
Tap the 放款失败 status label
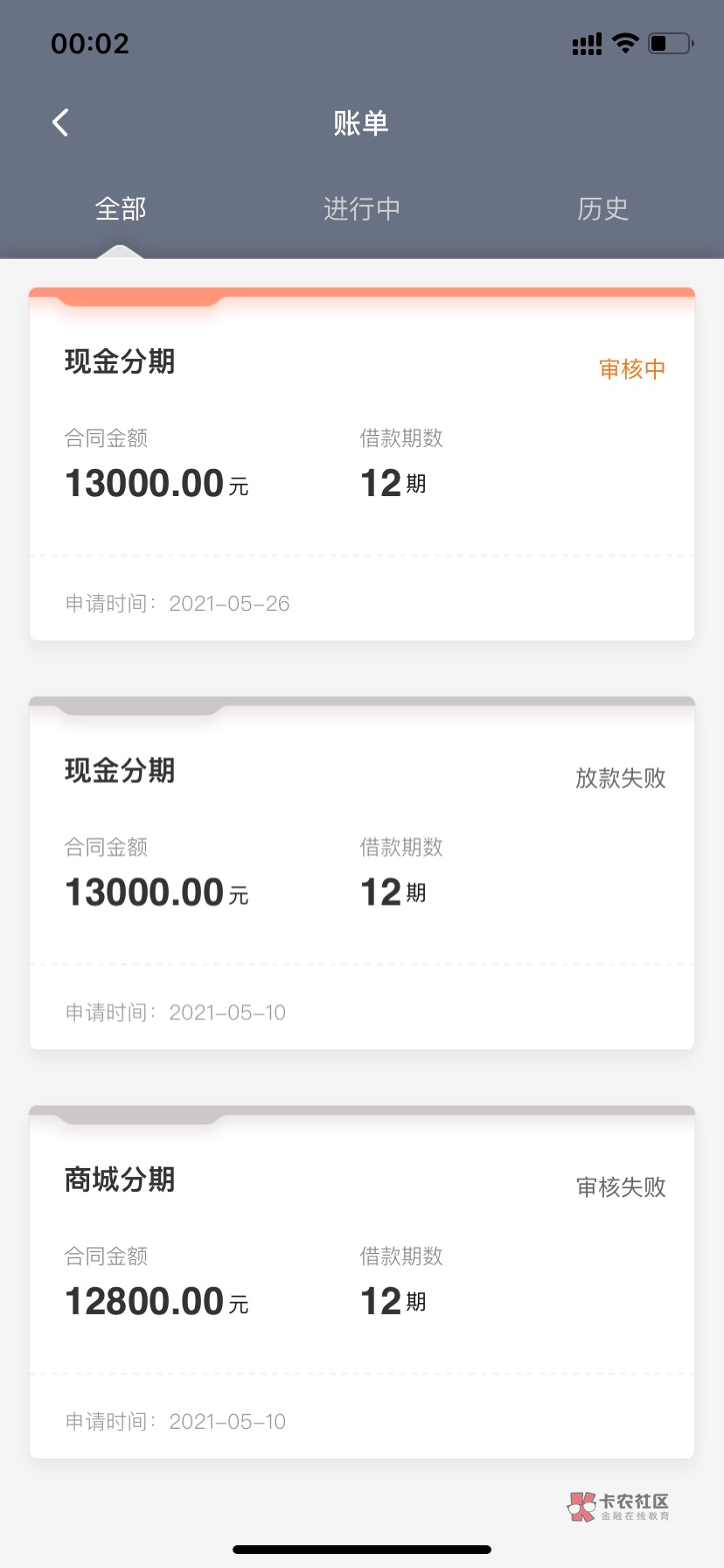click(x=620, y=778)
